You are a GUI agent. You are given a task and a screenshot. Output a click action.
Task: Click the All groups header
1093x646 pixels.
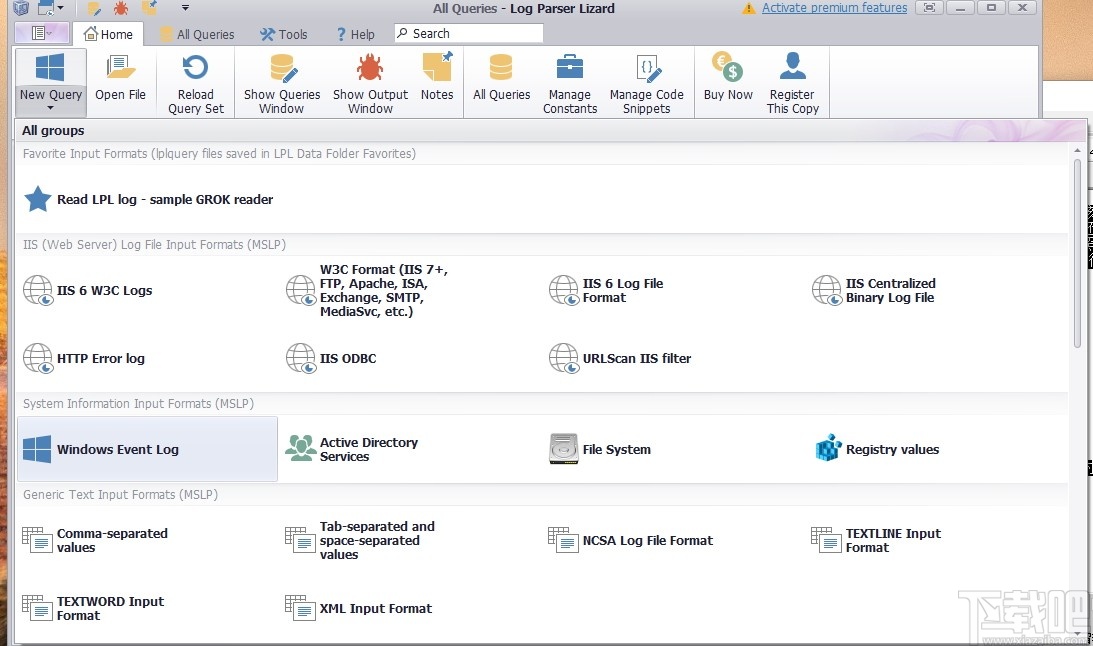click(x=53, y=130)
